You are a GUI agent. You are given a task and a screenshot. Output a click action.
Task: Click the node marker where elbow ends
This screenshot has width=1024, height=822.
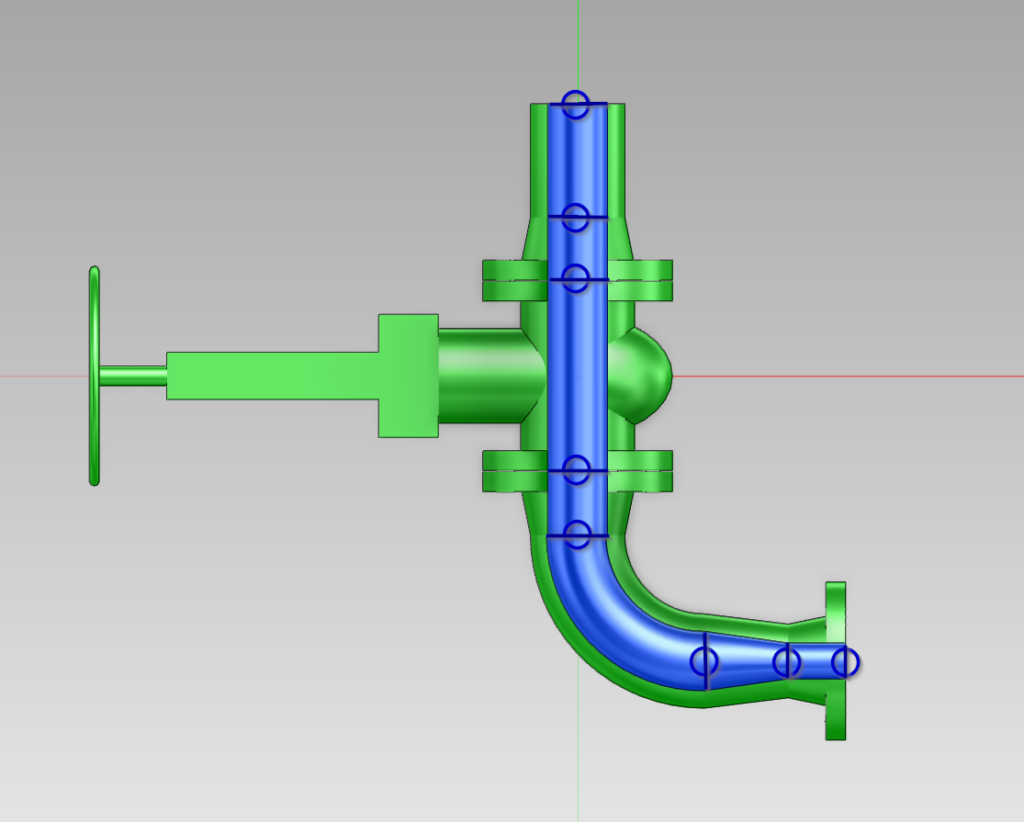[x=704, y=661]
